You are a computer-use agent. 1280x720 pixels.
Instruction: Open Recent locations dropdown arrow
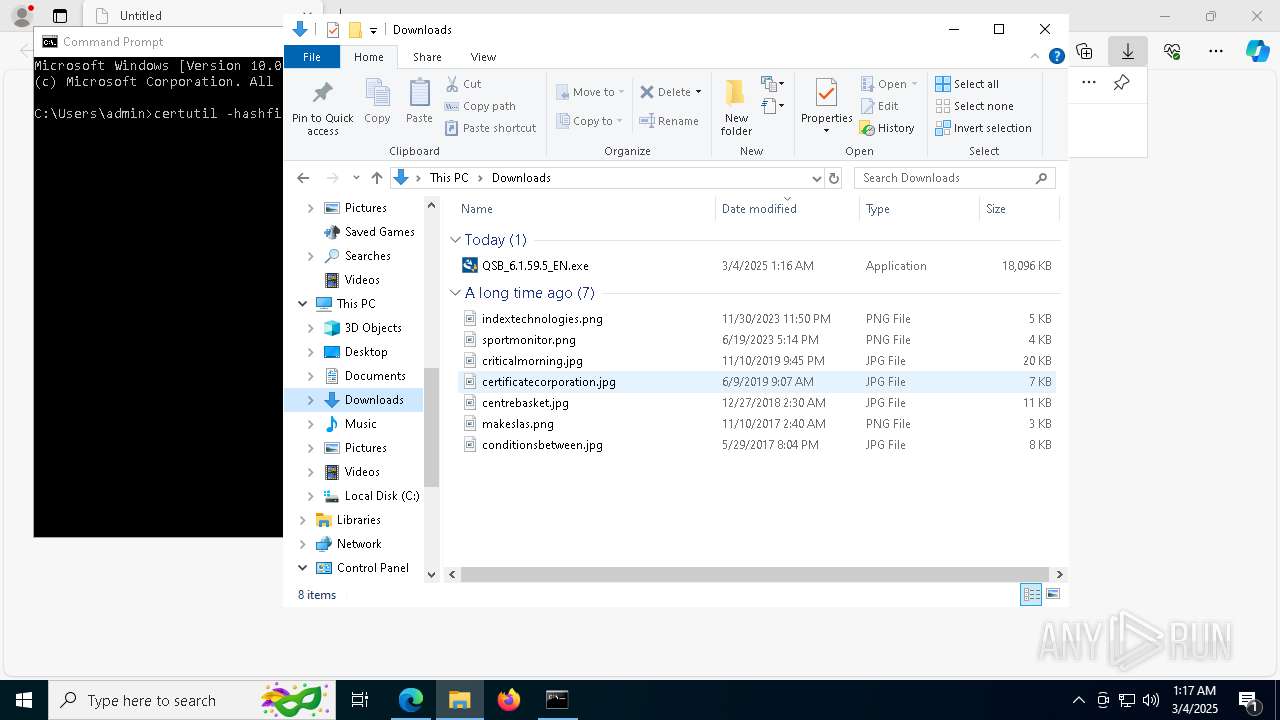[356, 178]
